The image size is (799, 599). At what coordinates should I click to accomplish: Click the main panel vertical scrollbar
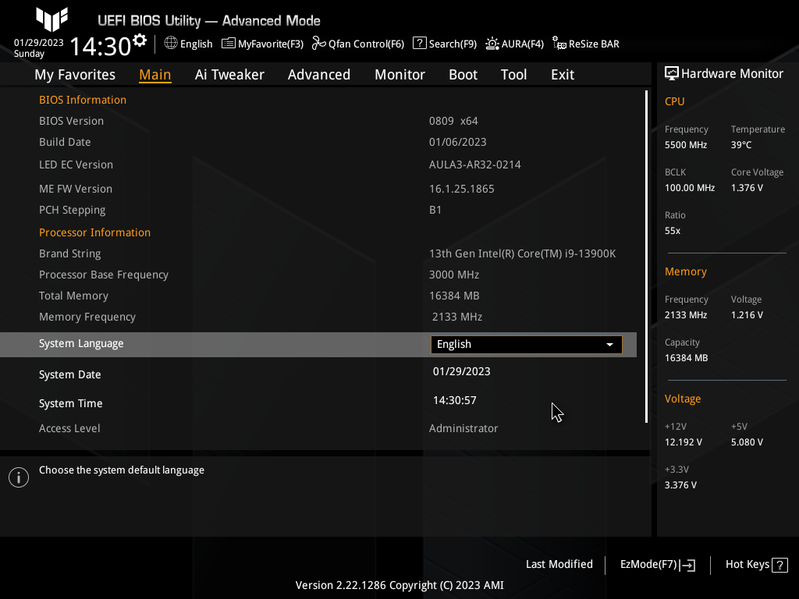647,250
